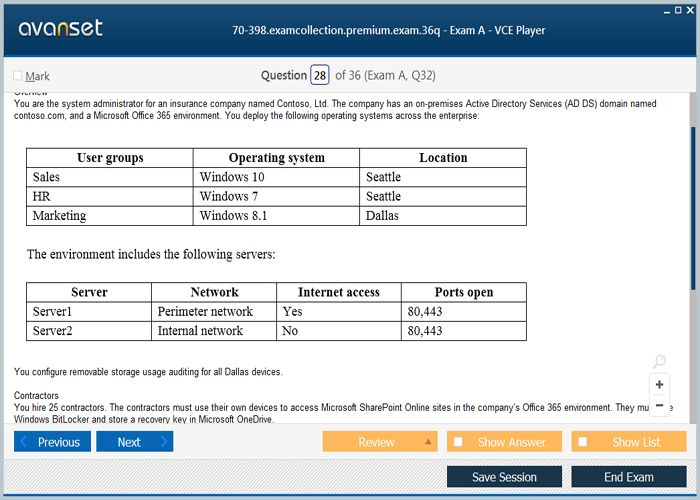Click the 'Operating system' column header
Screen dimensions: 700x500
point(276,158)
